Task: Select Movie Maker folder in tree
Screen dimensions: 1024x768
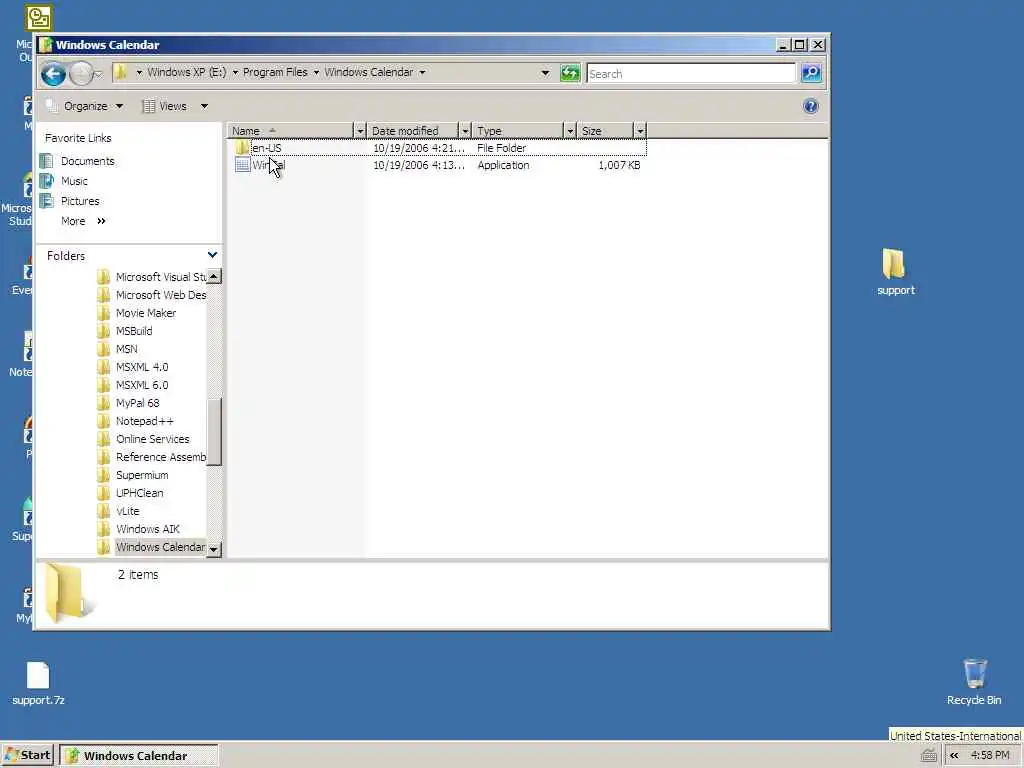Action: (x=146, y=313)
